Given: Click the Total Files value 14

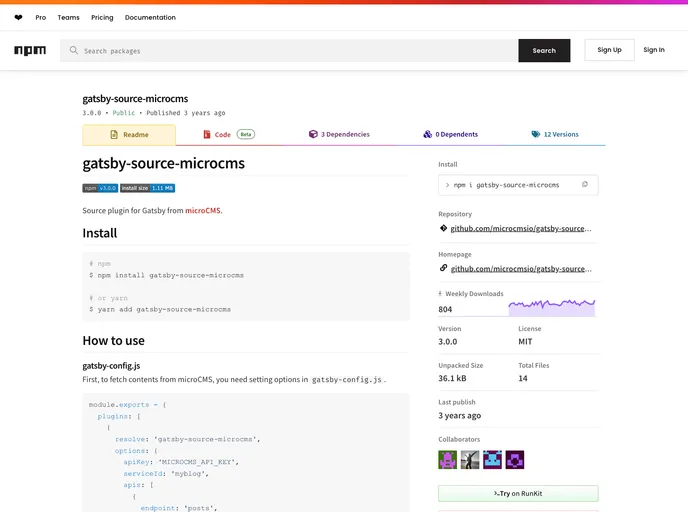Looking at the screenshot, I should coord(523,379).
